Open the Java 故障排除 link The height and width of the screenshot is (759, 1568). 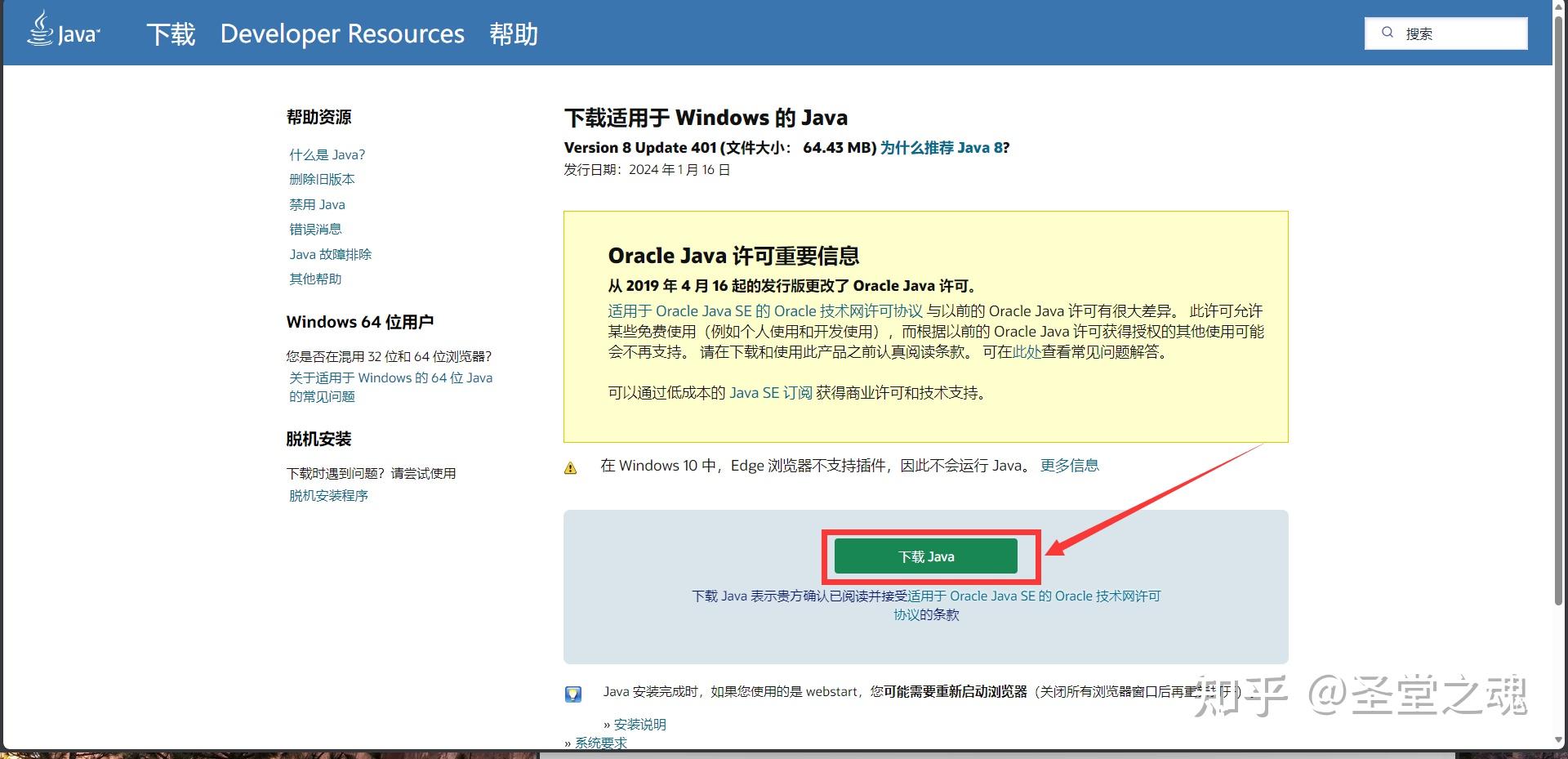coord(331,254)
